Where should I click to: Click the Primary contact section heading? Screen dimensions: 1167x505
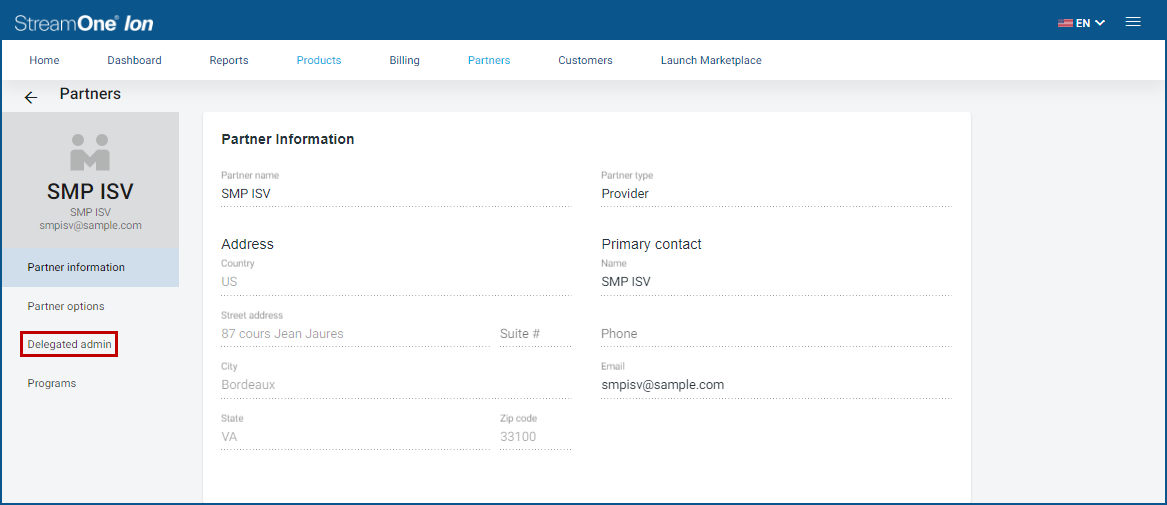pyautogui.click(x=651, y=244)
